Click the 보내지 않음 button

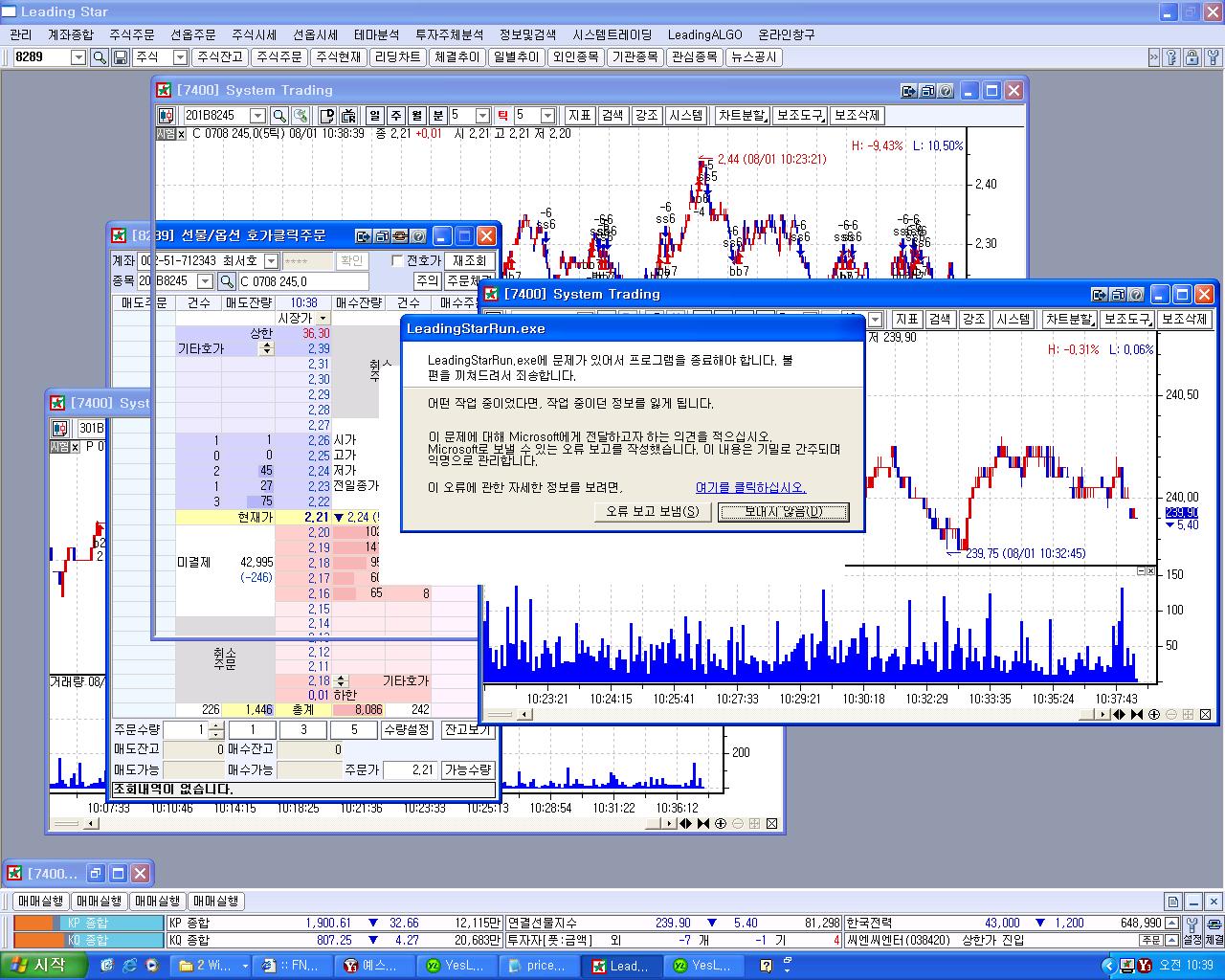tap(783, 512)
